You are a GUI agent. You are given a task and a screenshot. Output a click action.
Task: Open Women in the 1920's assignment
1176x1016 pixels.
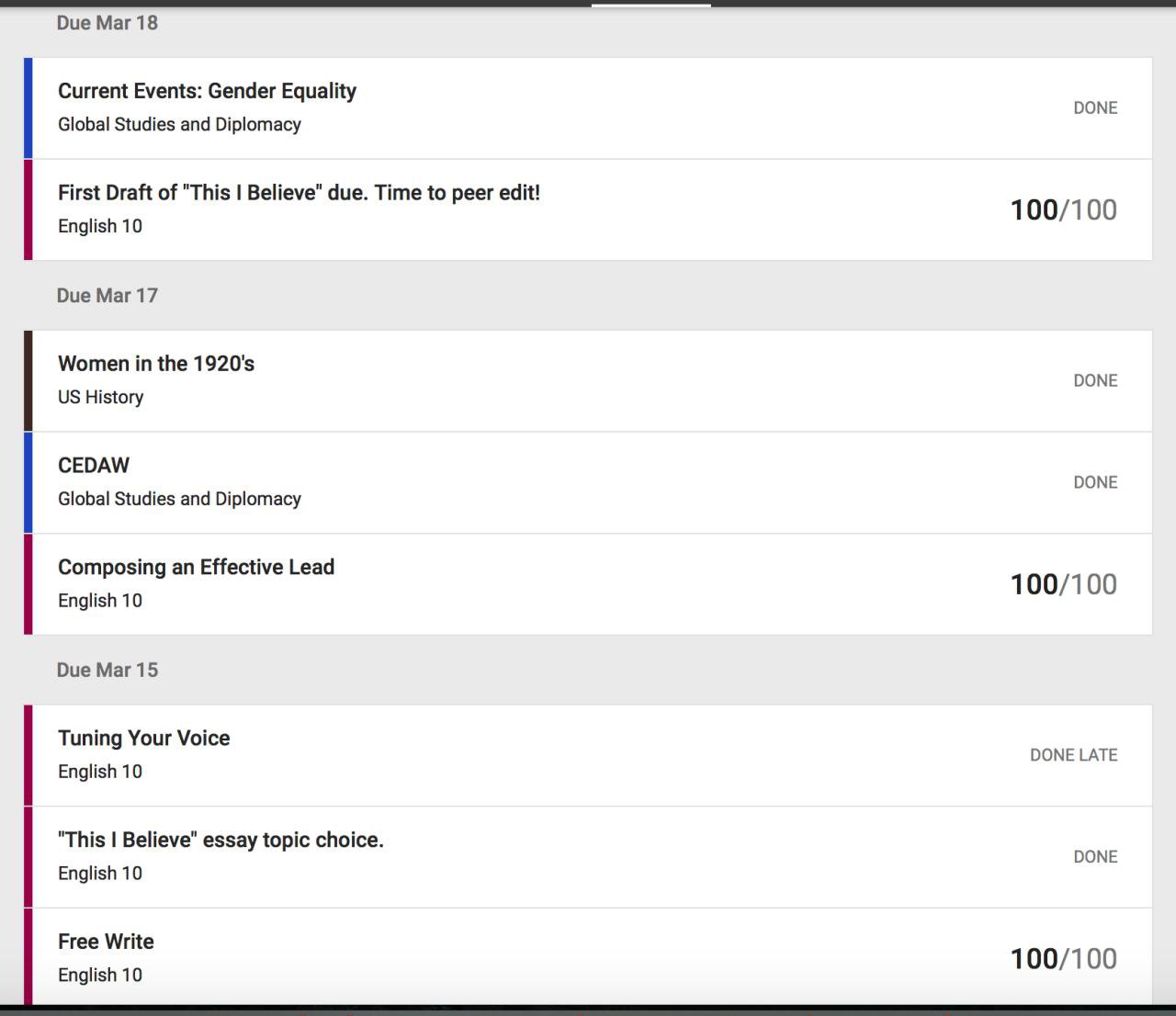156,364
